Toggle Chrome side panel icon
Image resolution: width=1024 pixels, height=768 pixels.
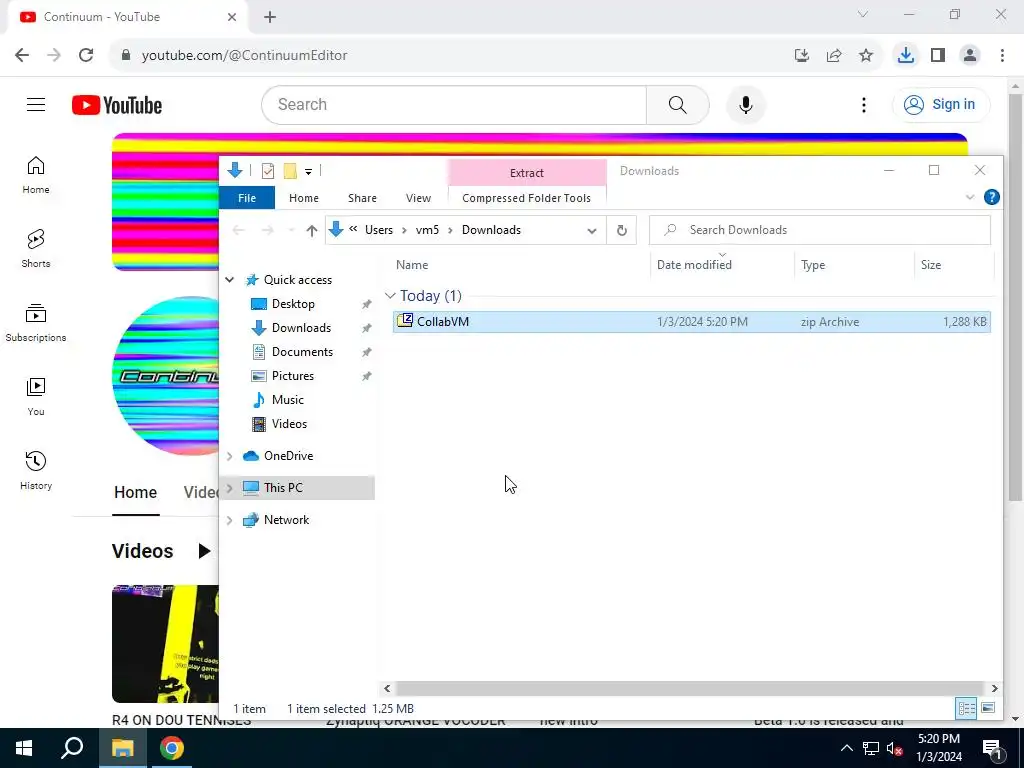pos(938,56)
